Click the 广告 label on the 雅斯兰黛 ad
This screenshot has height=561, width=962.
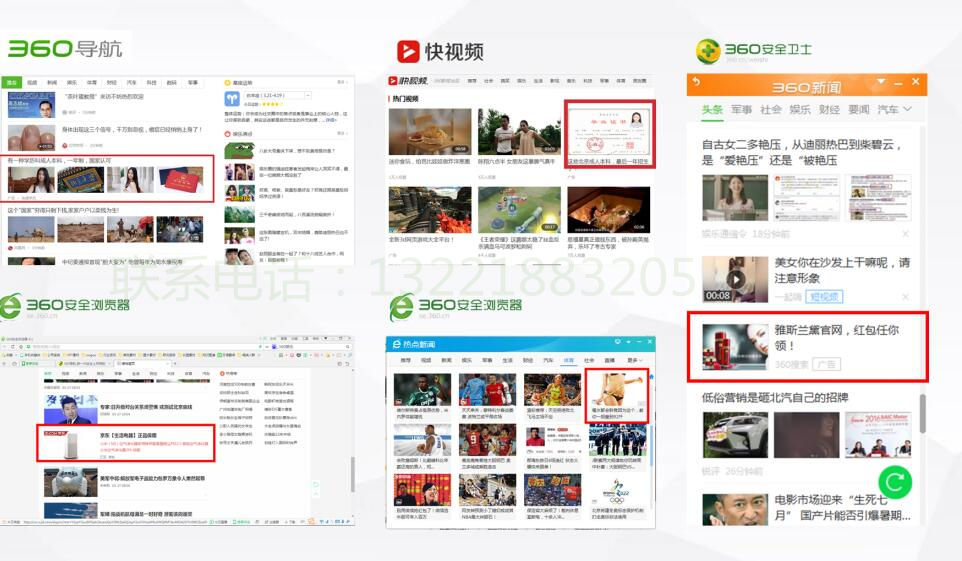[x=826, y=364]
